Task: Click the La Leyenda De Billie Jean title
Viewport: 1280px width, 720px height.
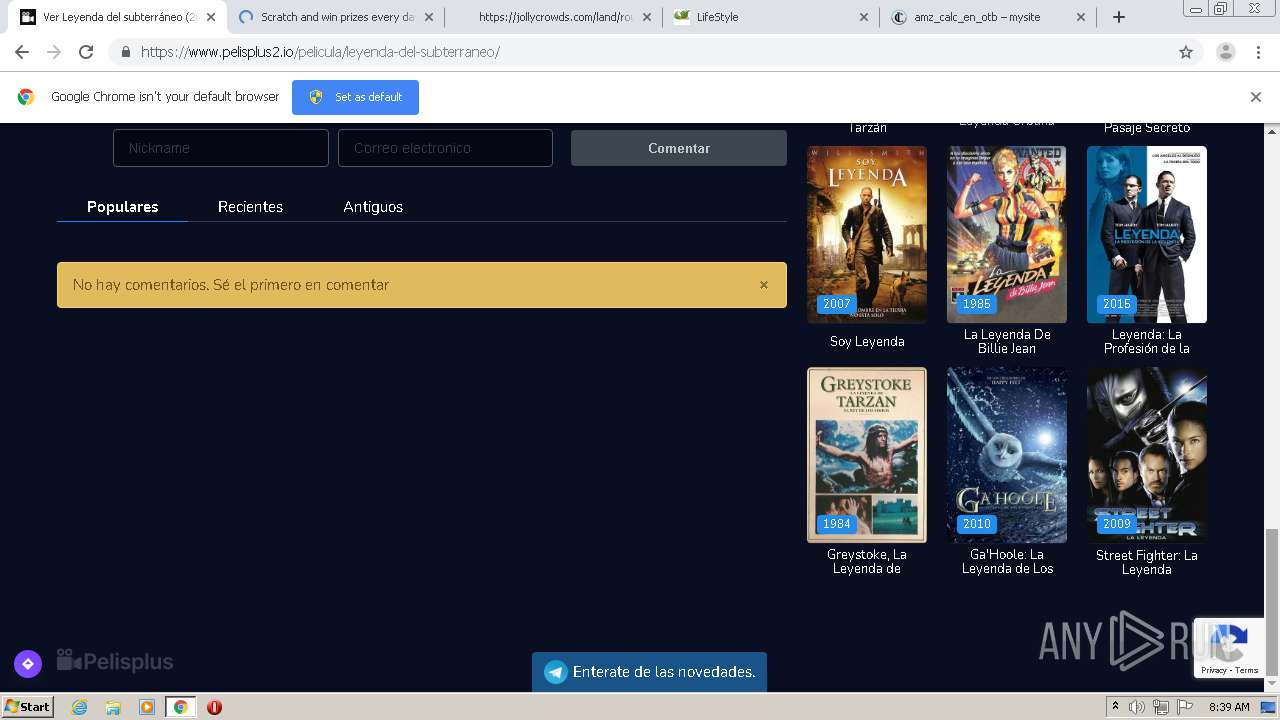Action: click(1007, 342)
